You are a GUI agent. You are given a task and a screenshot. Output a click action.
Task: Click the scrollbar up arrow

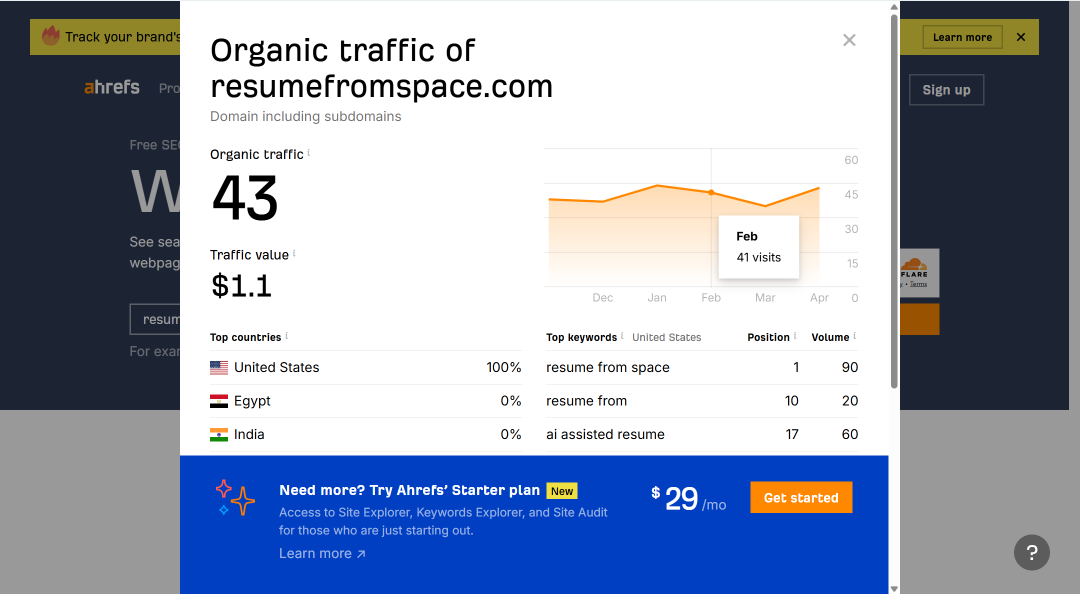tap(894, 7)
